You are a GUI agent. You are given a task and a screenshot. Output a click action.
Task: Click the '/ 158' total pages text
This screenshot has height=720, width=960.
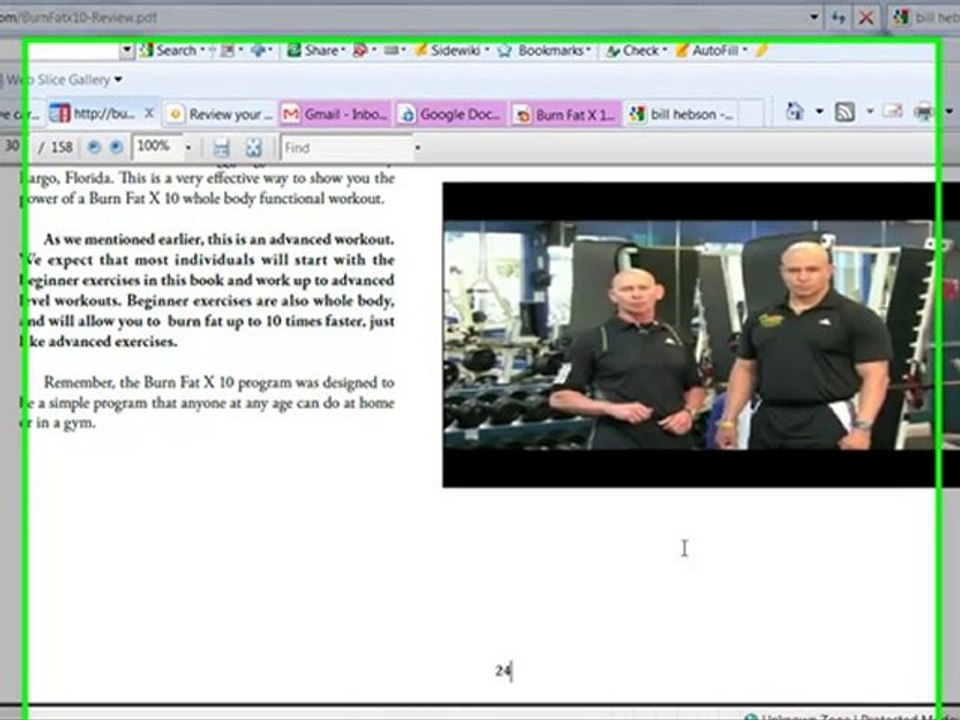point(56,147)
